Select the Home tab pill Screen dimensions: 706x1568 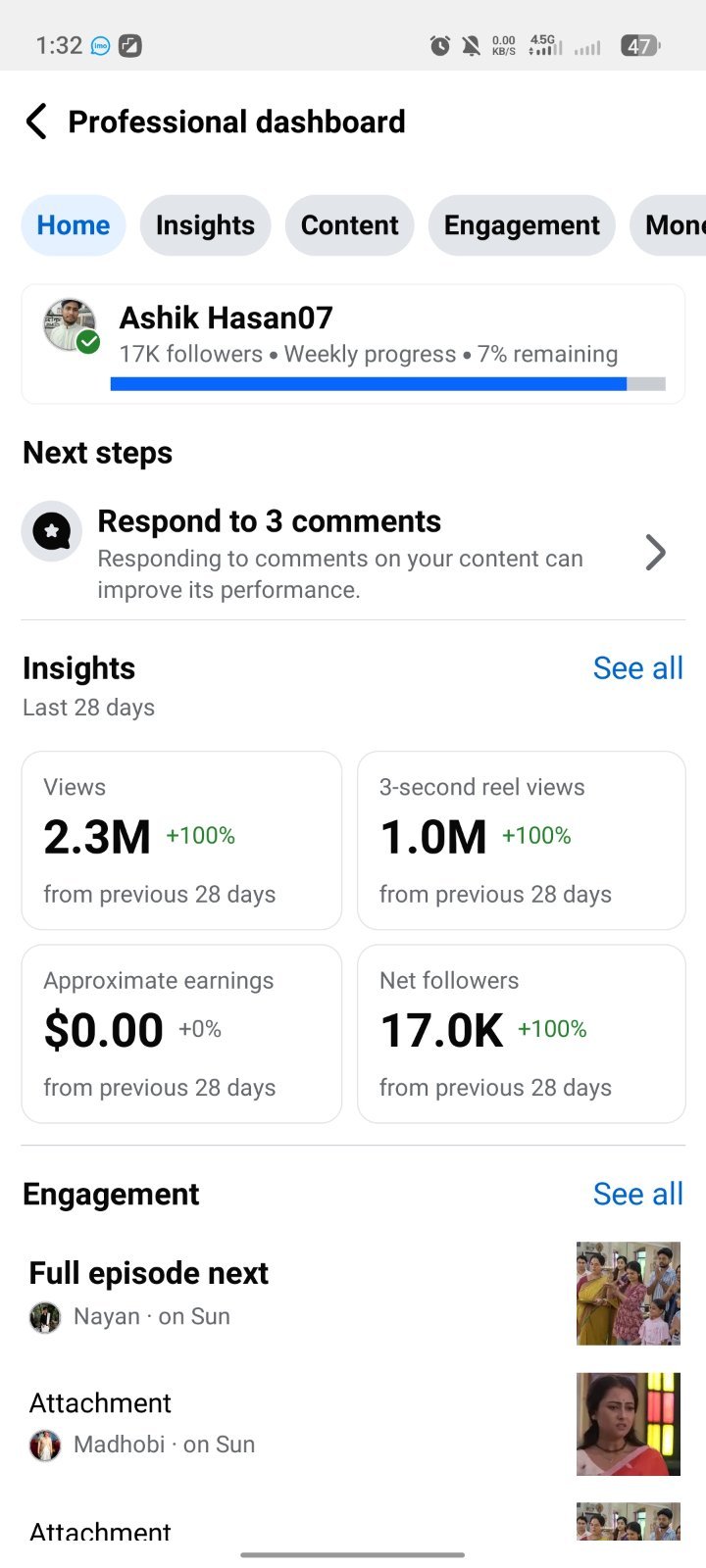tap(74, 225)
